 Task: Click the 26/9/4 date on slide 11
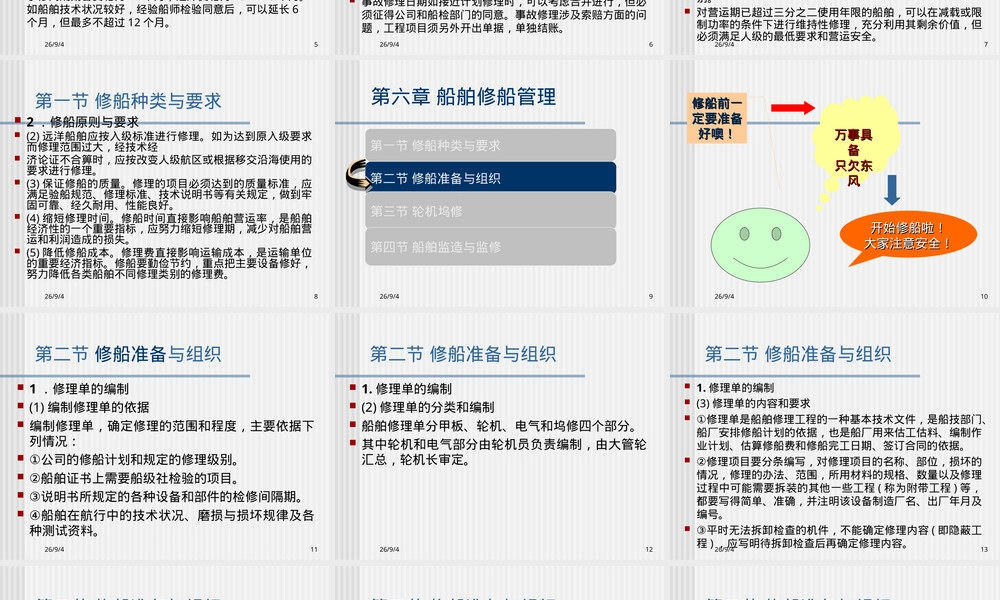click(x=54, y=550)
